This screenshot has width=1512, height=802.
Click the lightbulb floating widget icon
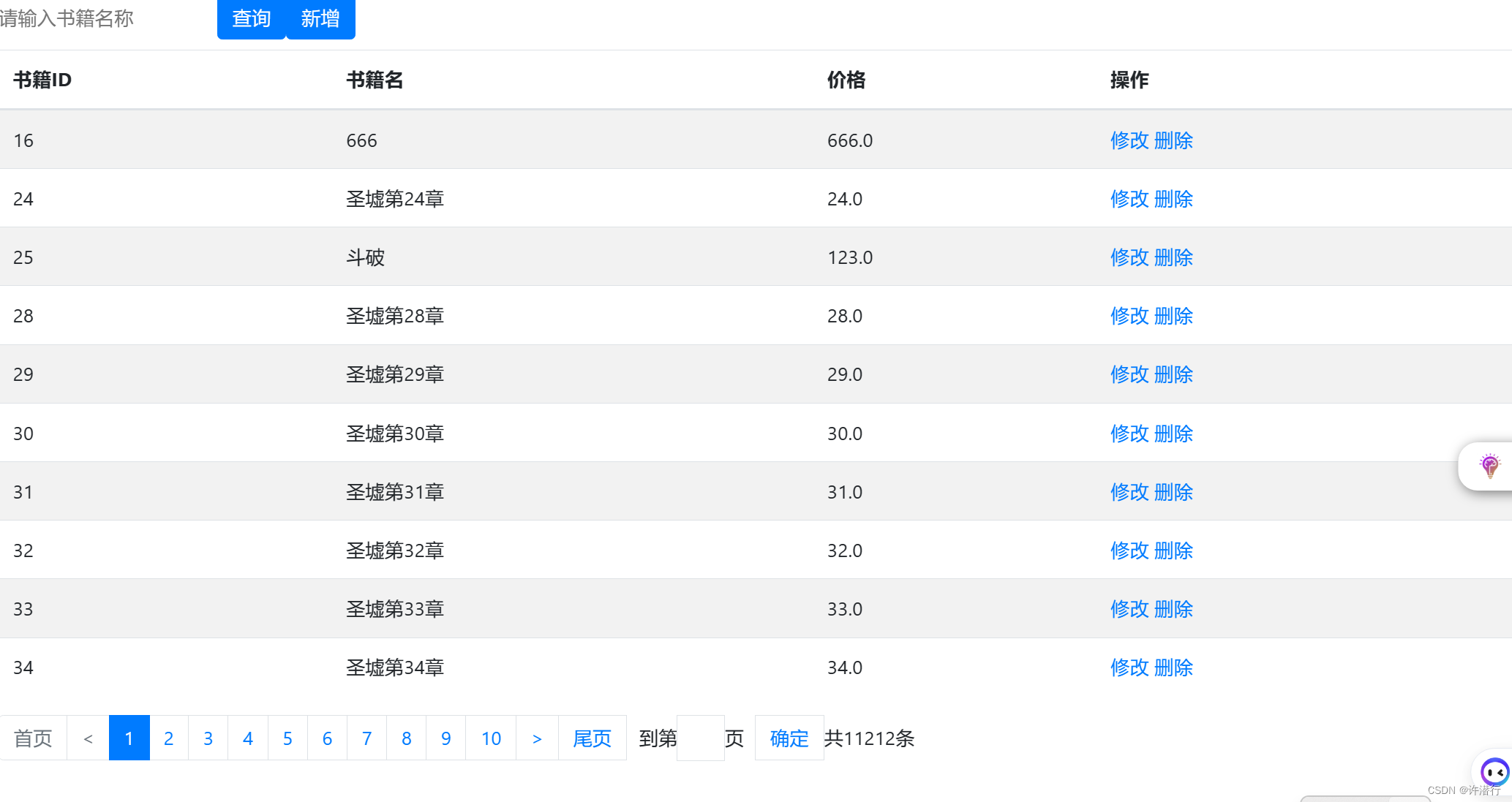coord(1489,466)
